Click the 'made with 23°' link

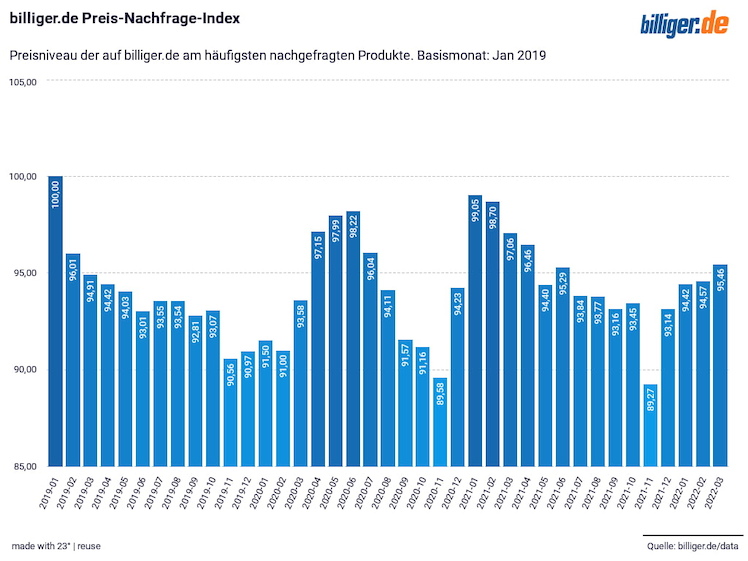tap(41, 546)
